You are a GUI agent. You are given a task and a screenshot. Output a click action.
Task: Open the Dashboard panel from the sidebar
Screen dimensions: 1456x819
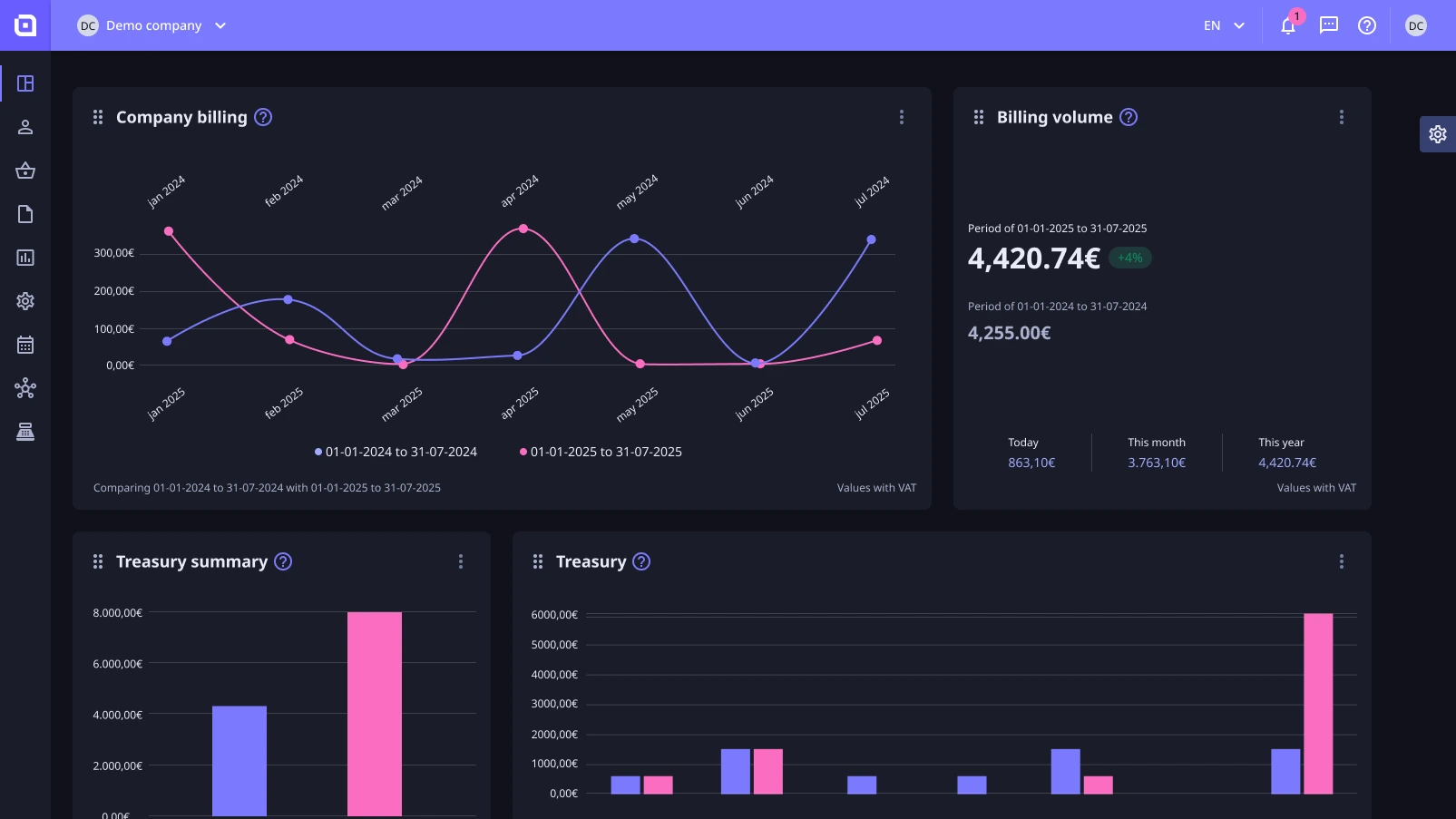pyautogui.click(x=25, y=83)
